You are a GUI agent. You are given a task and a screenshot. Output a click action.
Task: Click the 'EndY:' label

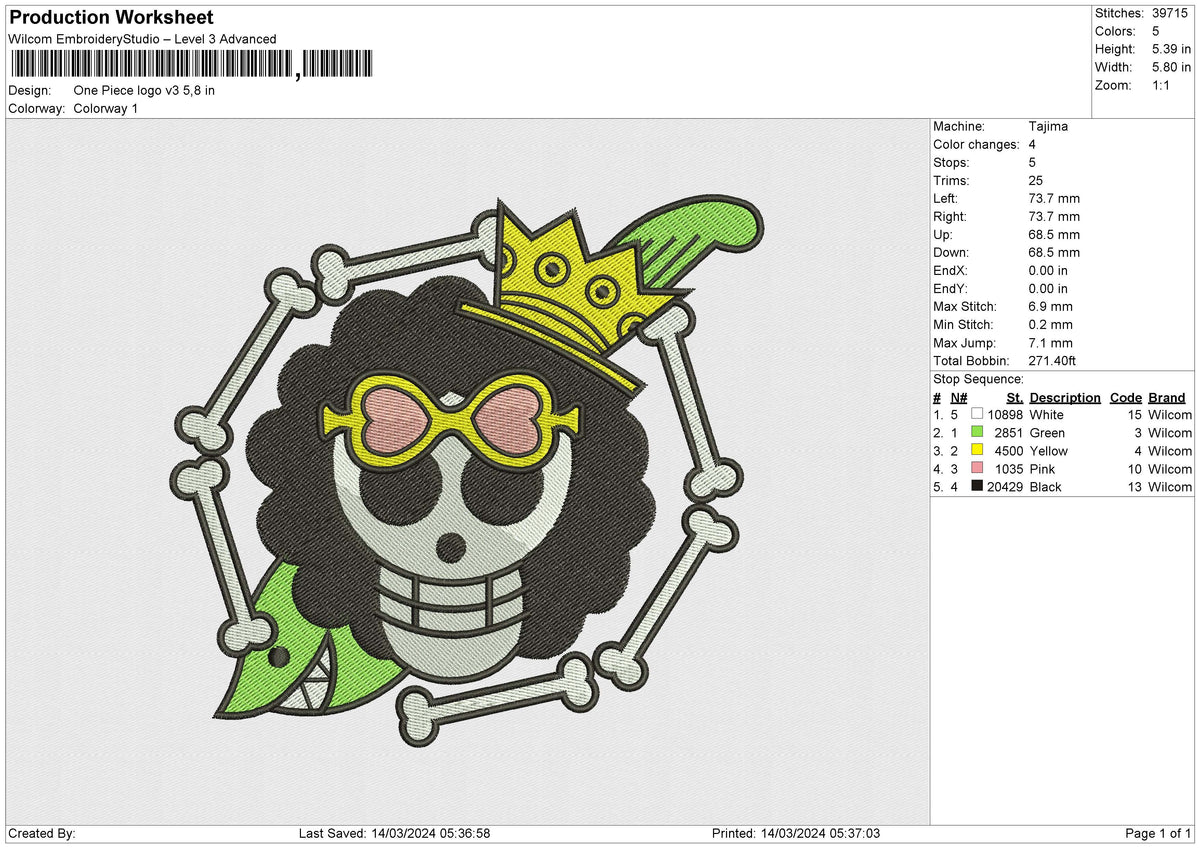(952, 289)
